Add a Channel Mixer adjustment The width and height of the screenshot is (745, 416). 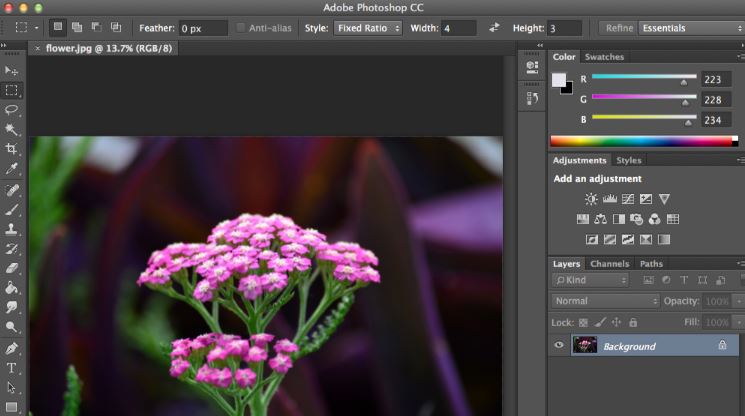[655, 219]
